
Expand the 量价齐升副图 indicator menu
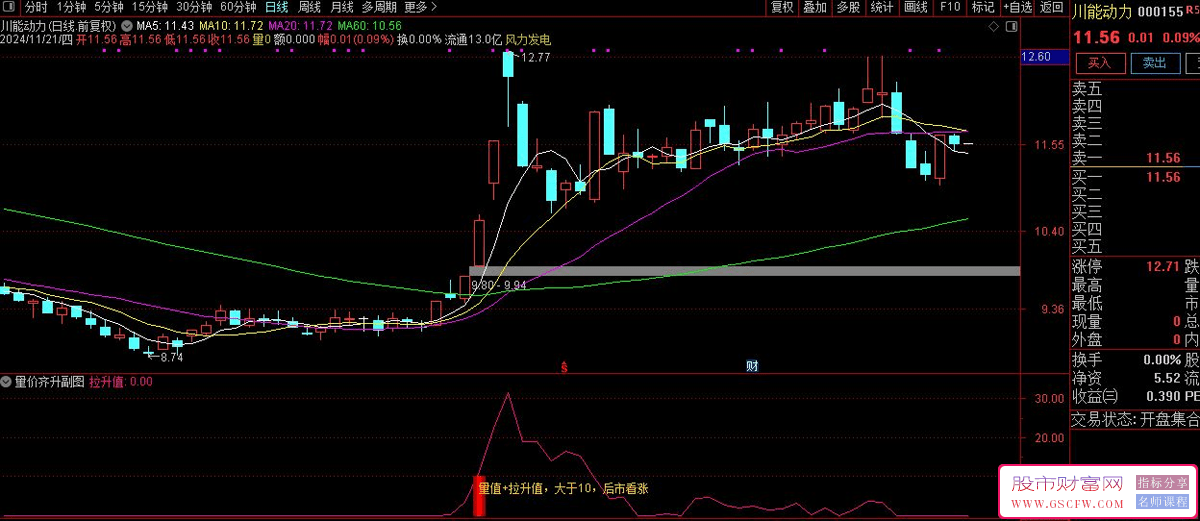point(7,381)
